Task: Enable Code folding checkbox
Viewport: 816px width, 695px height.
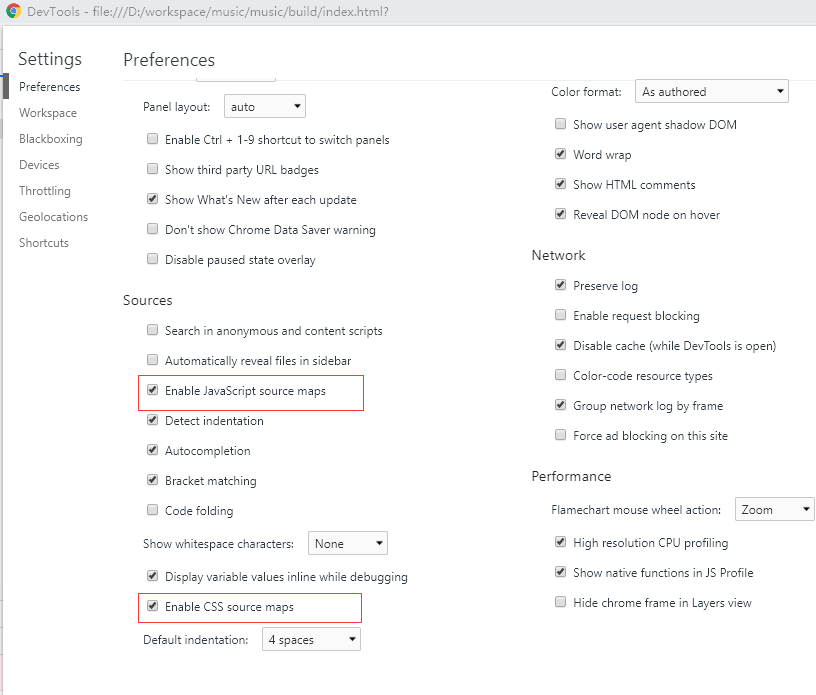Action: pyautogui.click(x=152, y=510)
